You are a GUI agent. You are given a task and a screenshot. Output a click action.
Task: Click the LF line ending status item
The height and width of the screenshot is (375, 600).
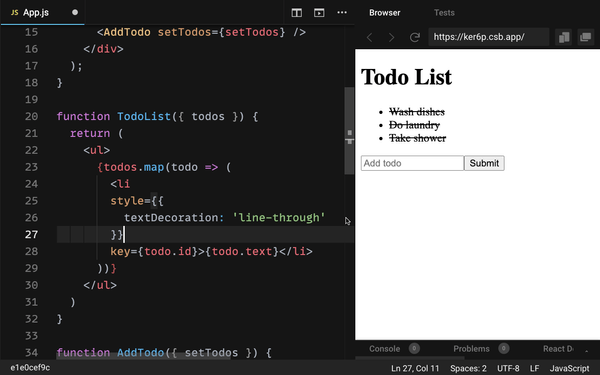534,368
